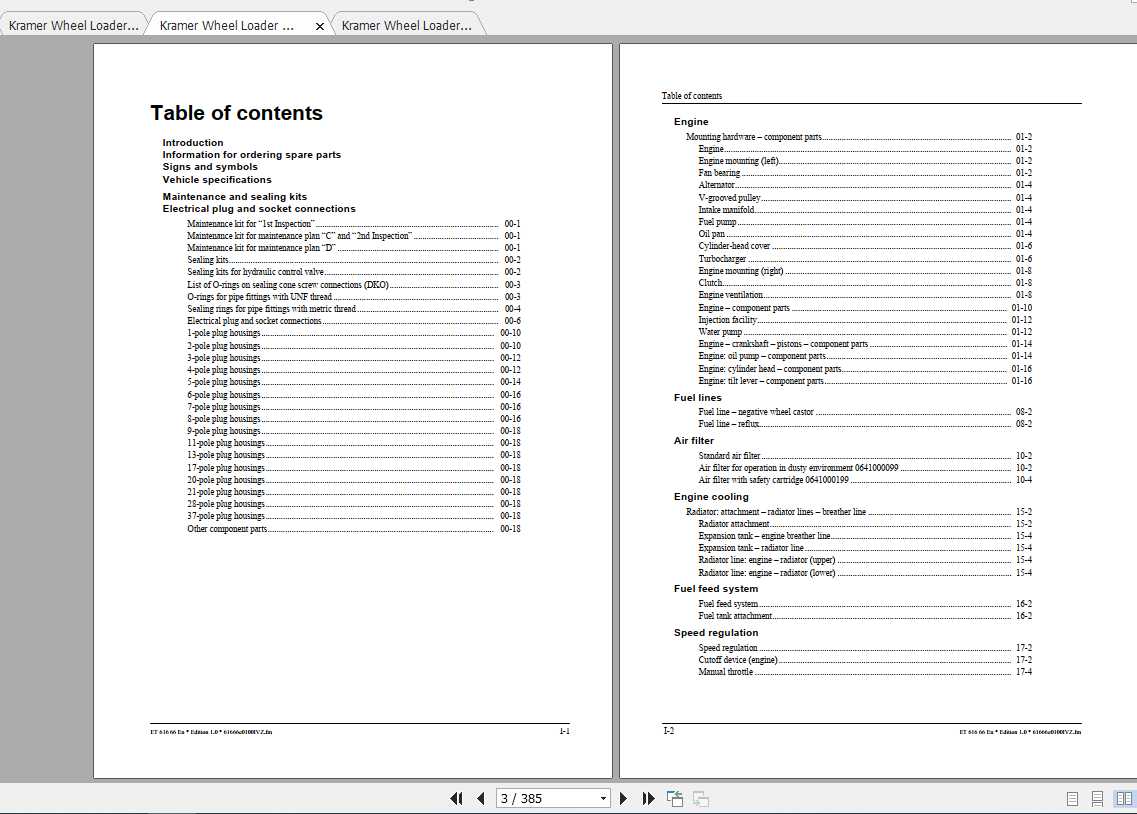This screenshot has width=1137, height=814.
Task: Go to the previous page
Action: 481,798
